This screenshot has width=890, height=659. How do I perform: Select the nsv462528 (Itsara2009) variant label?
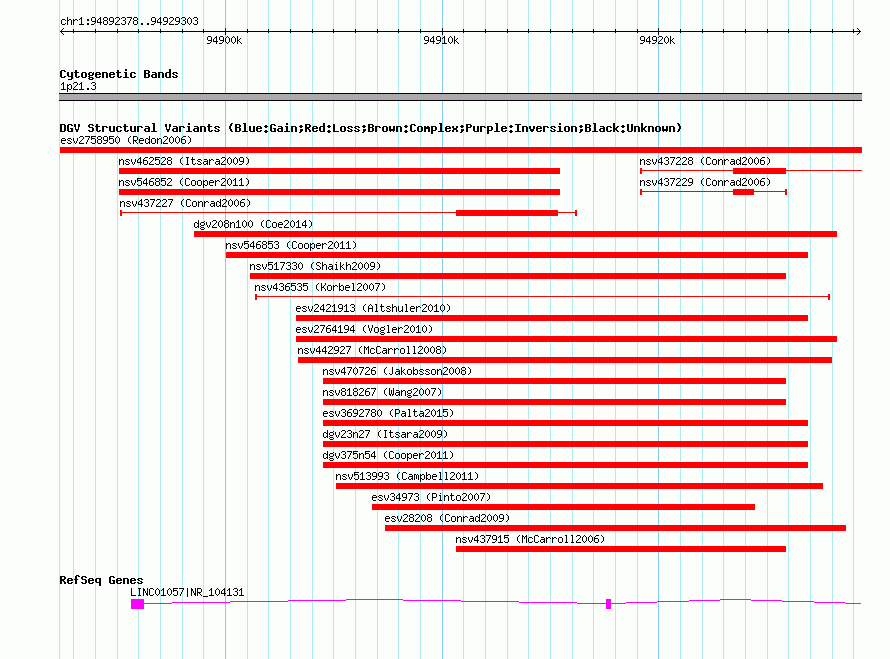(x=184, y=161)
